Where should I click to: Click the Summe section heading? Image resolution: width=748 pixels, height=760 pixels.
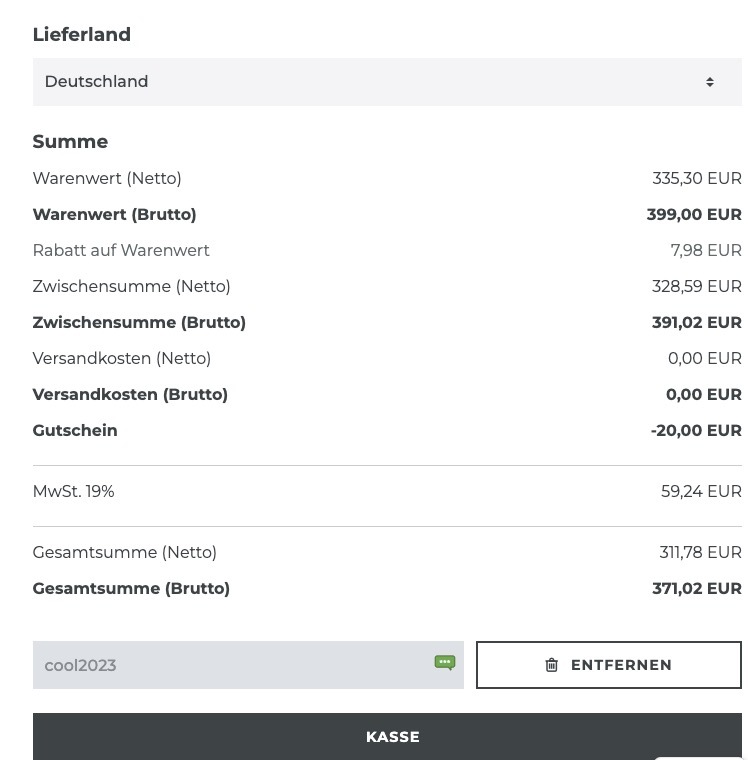coord(70,142)
